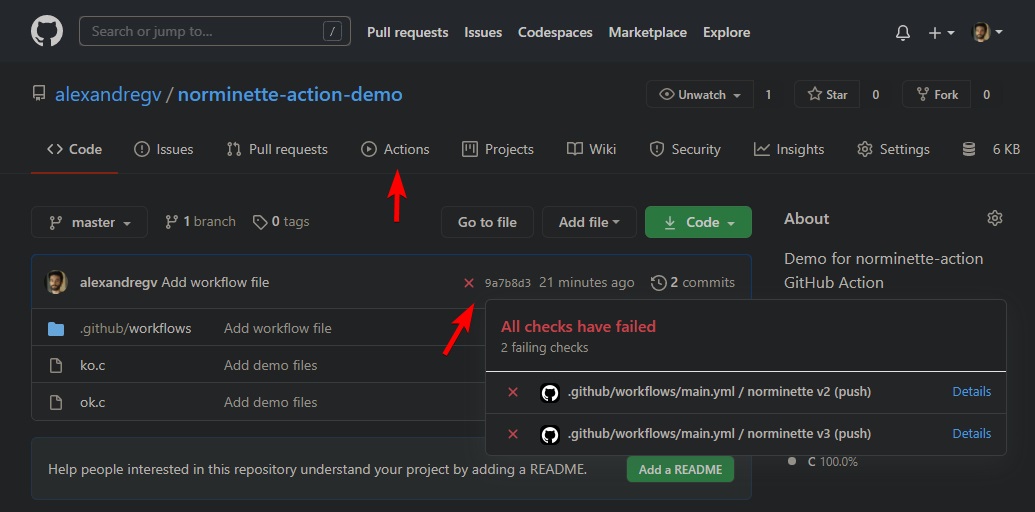
Task: Click the blue folder icon for .github/workflows
Action: [56, 328]
